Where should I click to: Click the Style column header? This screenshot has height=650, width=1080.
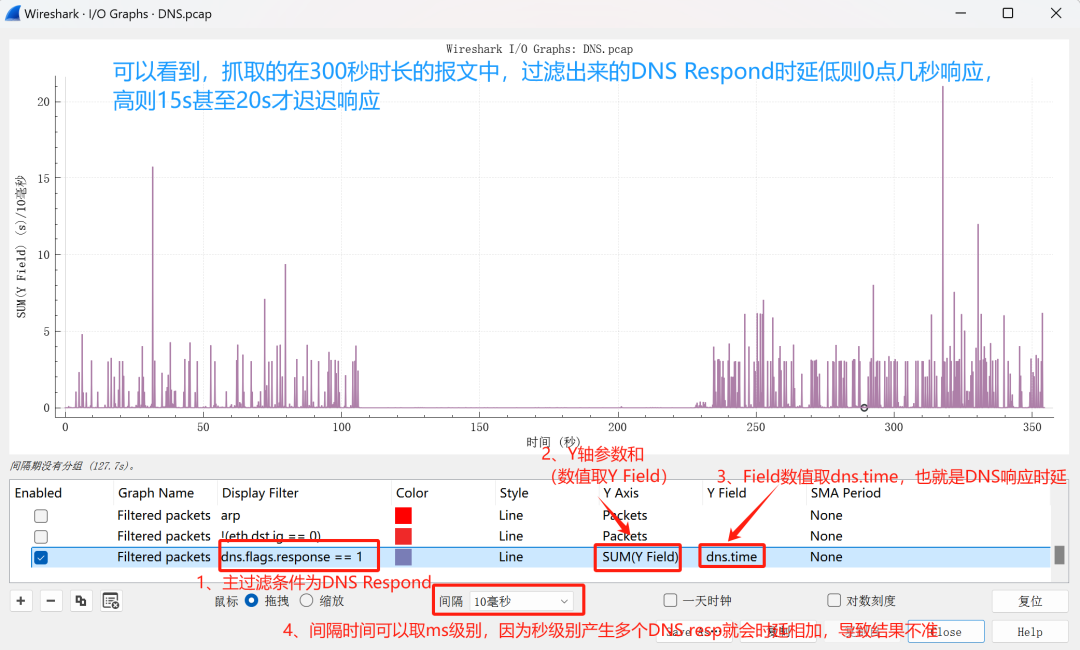pyautogui.click(x=514, y=493)
